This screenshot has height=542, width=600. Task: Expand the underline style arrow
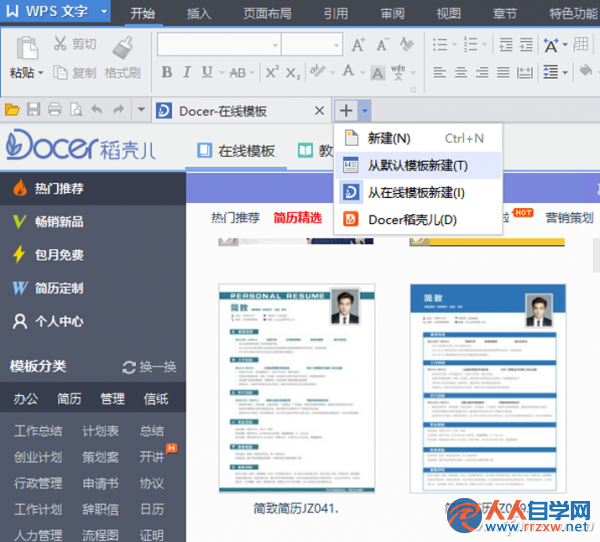coord(222,72)
